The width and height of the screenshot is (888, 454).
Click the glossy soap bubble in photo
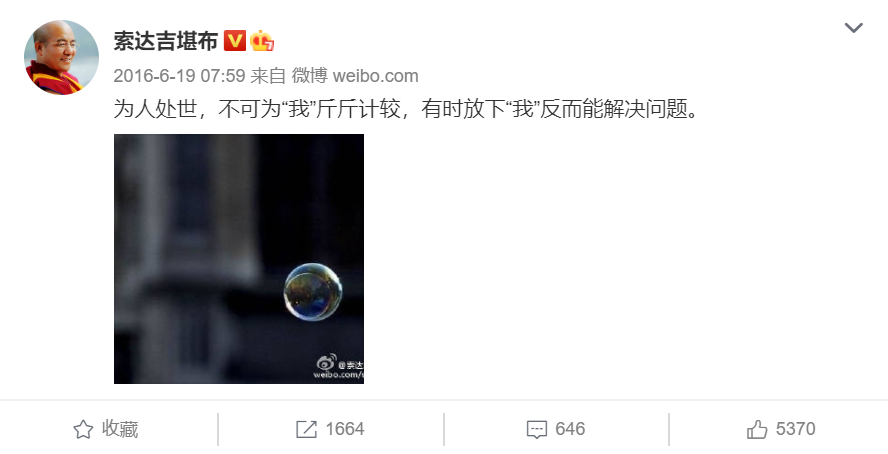click(x=313, y=292)
